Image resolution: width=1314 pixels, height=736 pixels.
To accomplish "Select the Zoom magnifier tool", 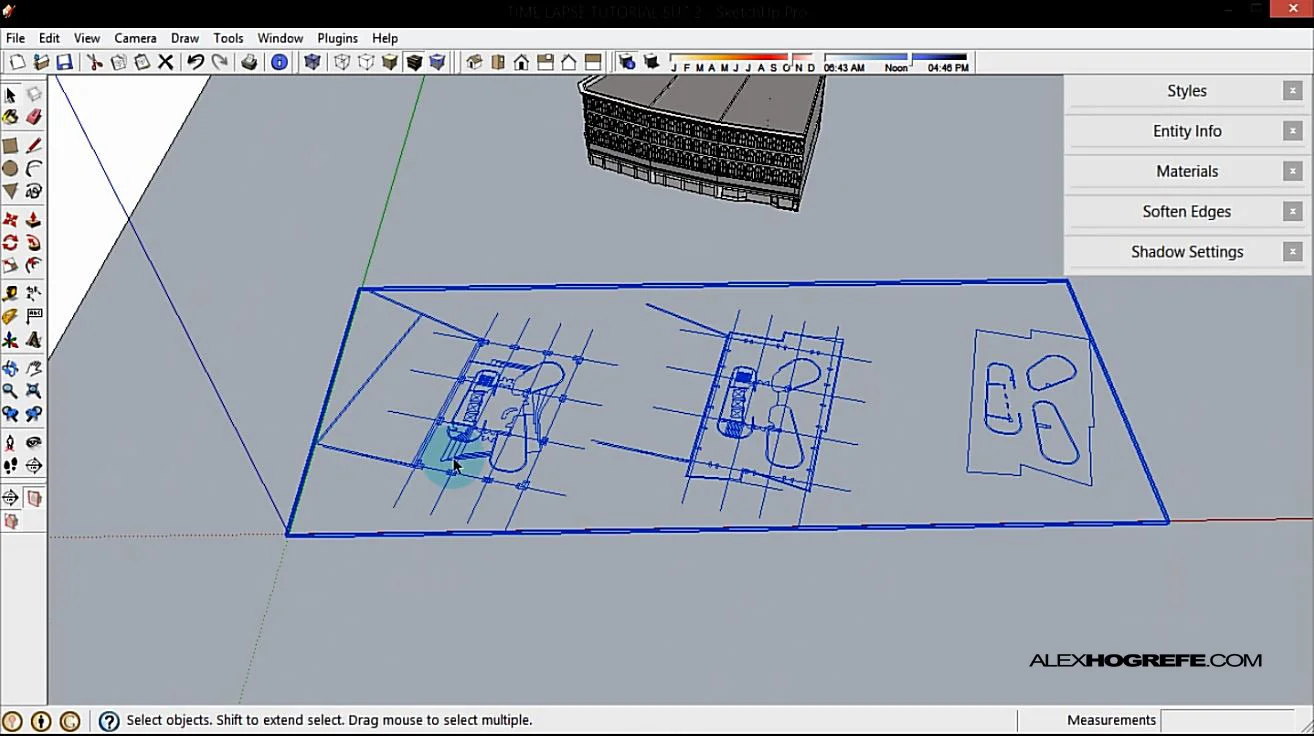I will 10,391.
